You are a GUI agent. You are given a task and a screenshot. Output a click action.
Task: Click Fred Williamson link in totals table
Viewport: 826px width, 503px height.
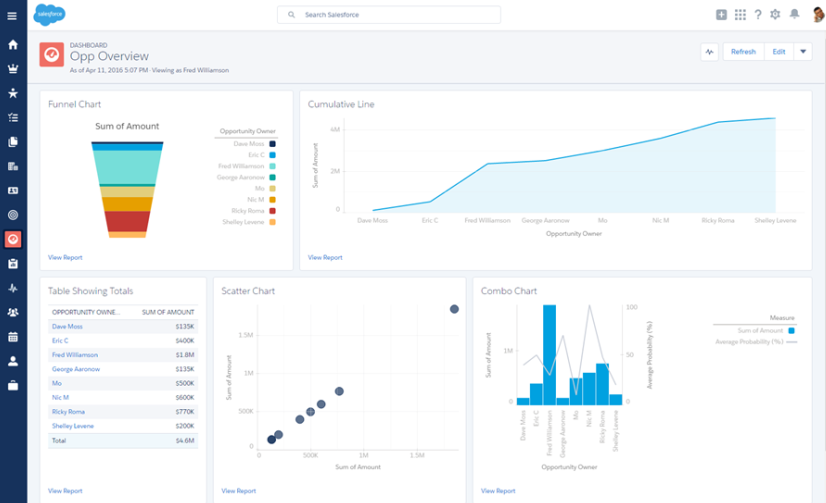click(75, 355)
